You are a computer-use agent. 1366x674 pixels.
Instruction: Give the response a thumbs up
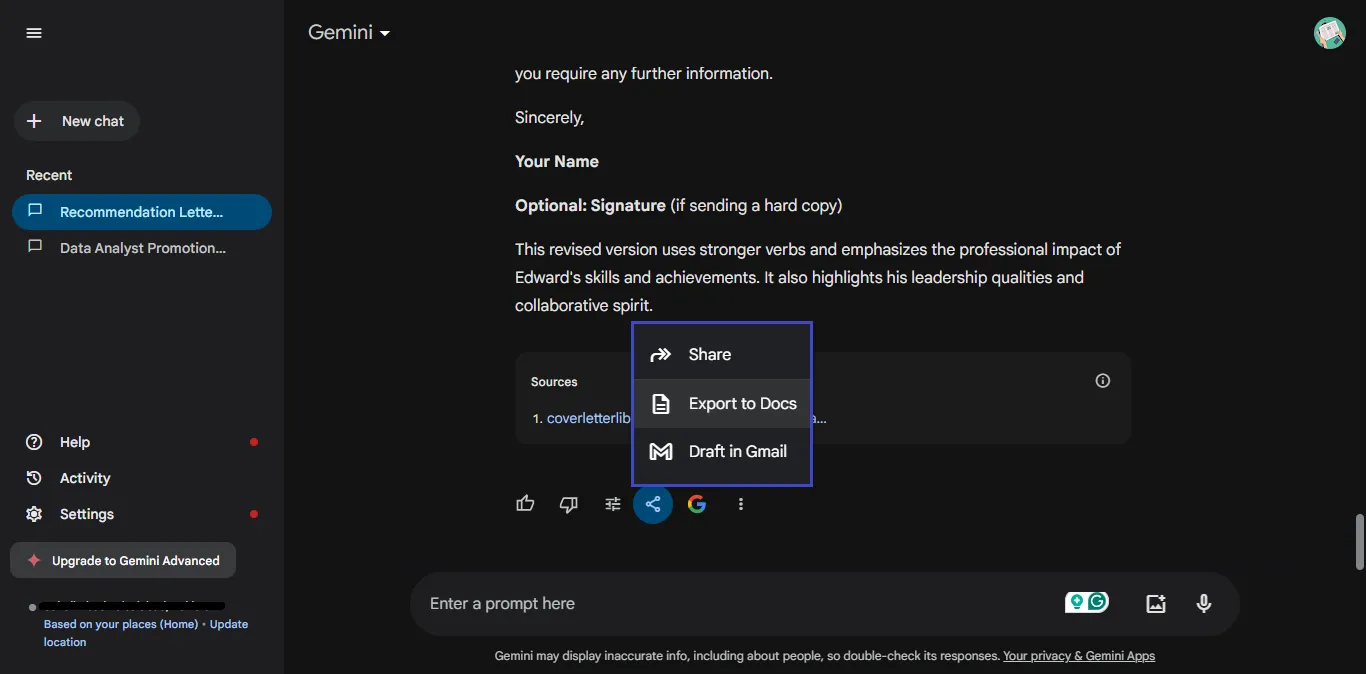coord(525,503)
